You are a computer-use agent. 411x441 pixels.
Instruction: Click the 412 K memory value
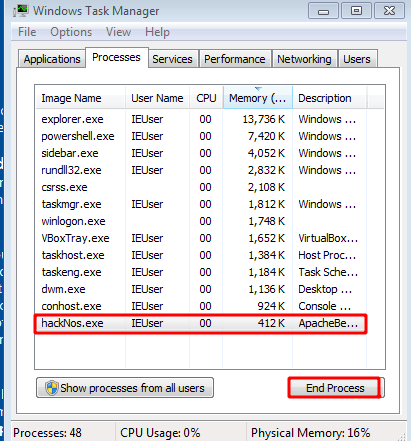tap(271, 323)
